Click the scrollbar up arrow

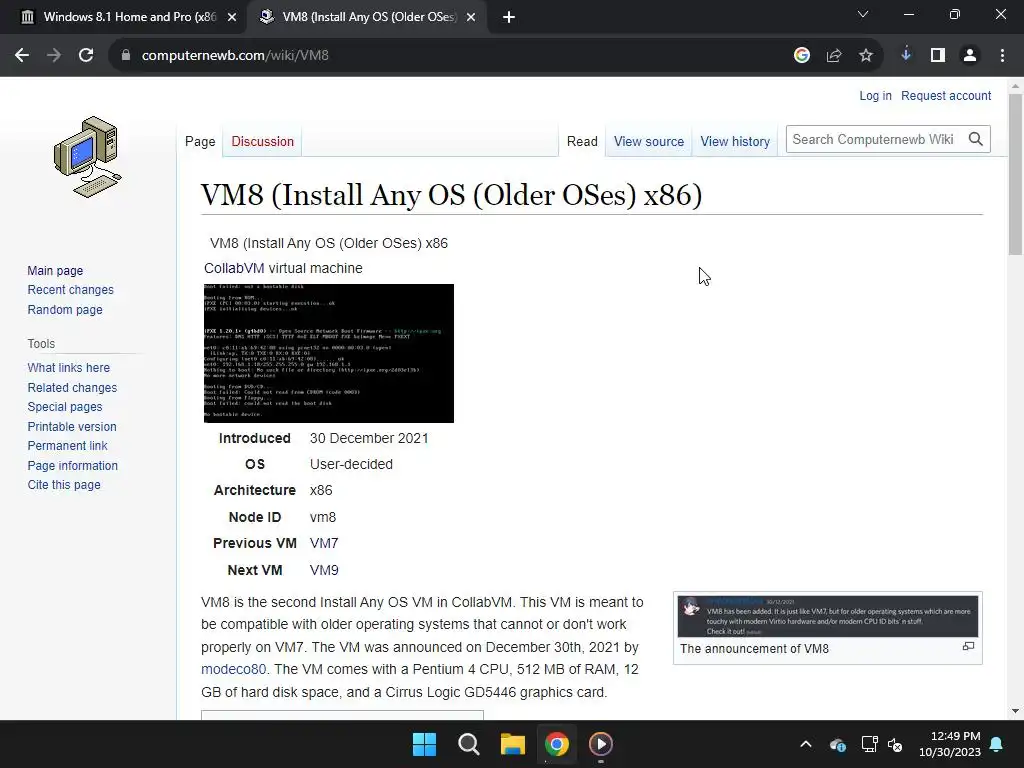(1015, 86)
